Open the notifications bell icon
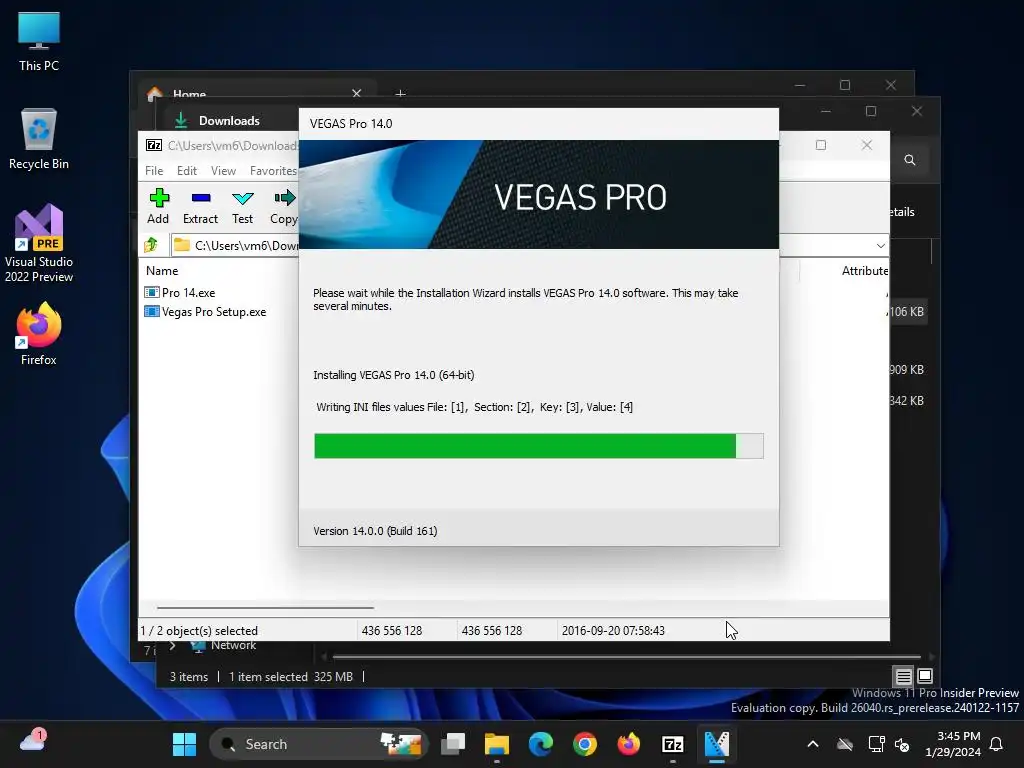Viewport: 1024px width, 768px height. (x=997, y=744)
